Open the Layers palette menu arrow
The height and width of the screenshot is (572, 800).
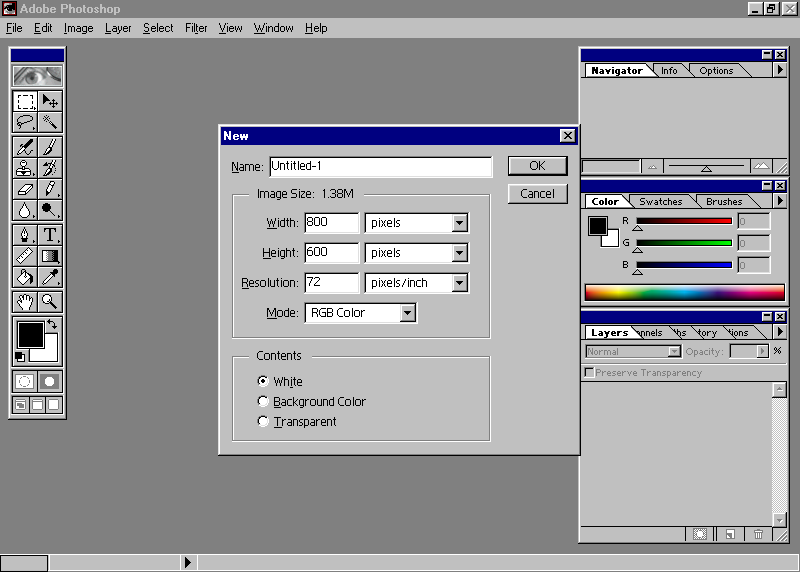point(780,332)
